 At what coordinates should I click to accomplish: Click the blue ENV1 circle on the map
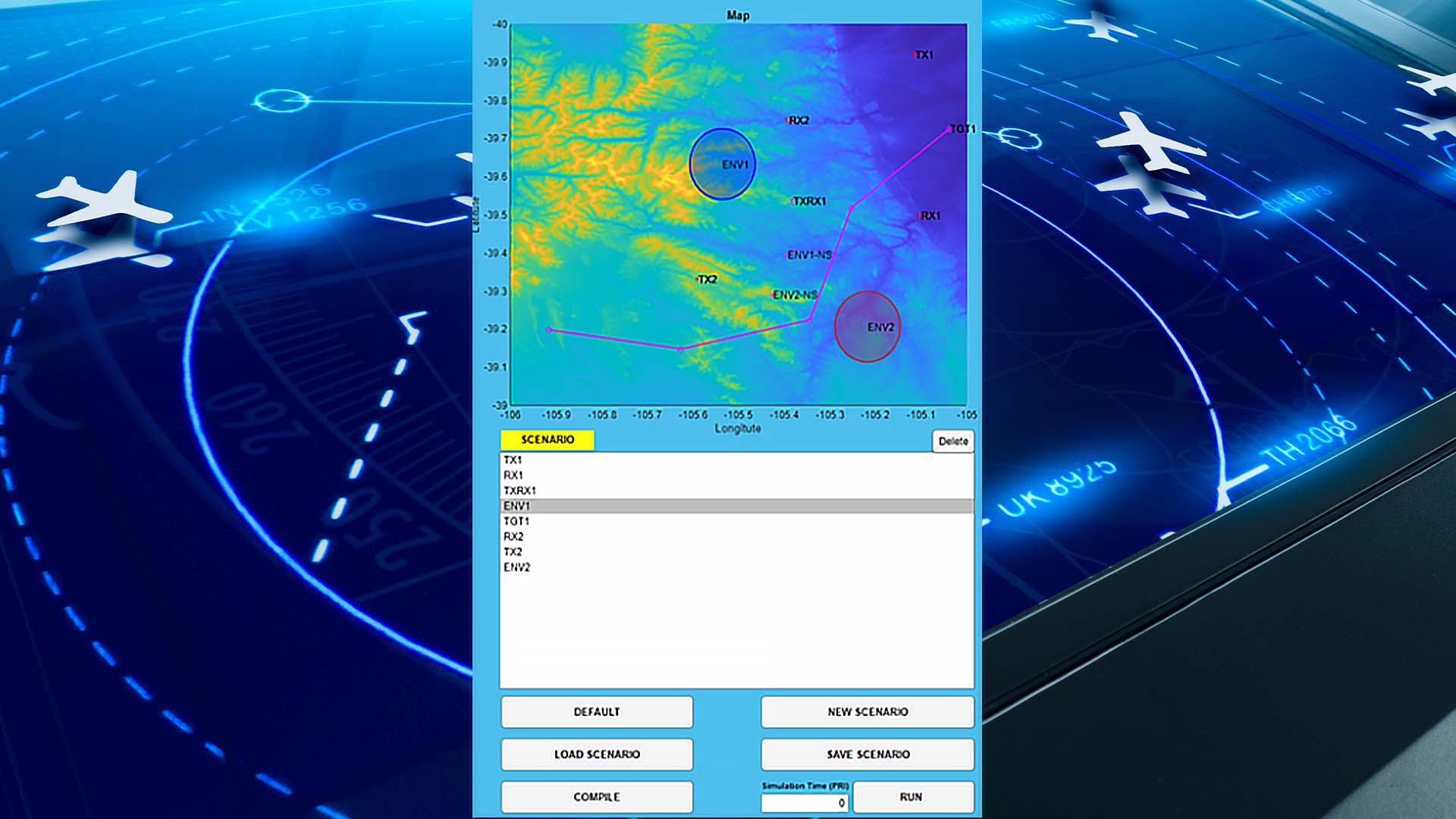click(x=722, y=164)
